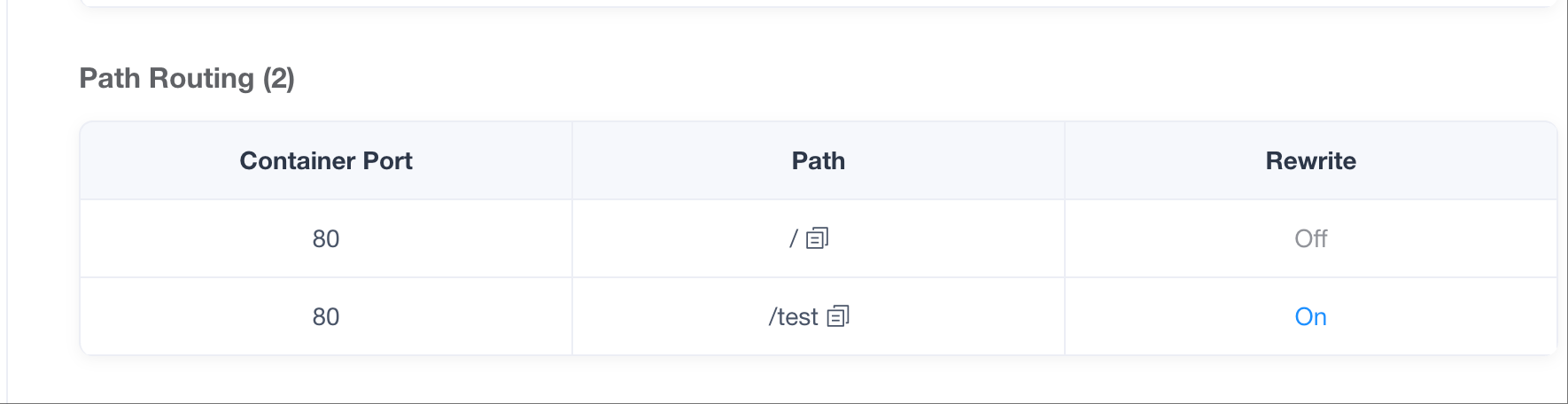Click the "(2)" count in the heading
This screenshot has height=404, width=1568.
pos(278,78)
